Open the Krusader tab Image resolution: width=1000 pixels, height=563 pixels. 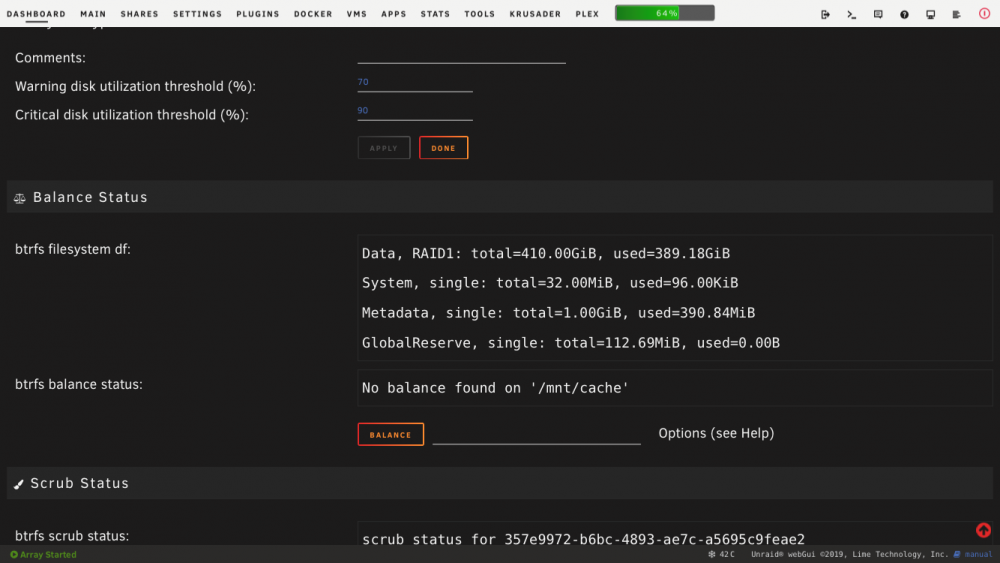(x=535, y=14)
